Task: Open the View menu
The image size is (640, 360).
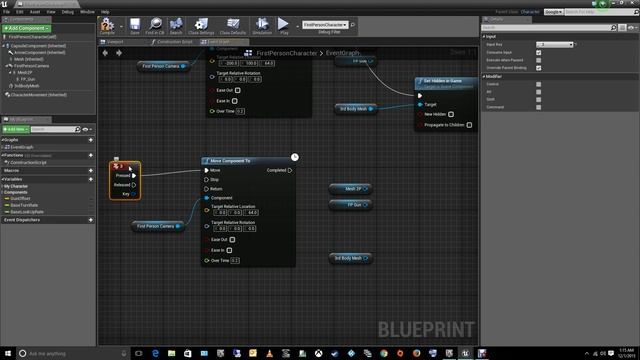Action: click(51, 12)
